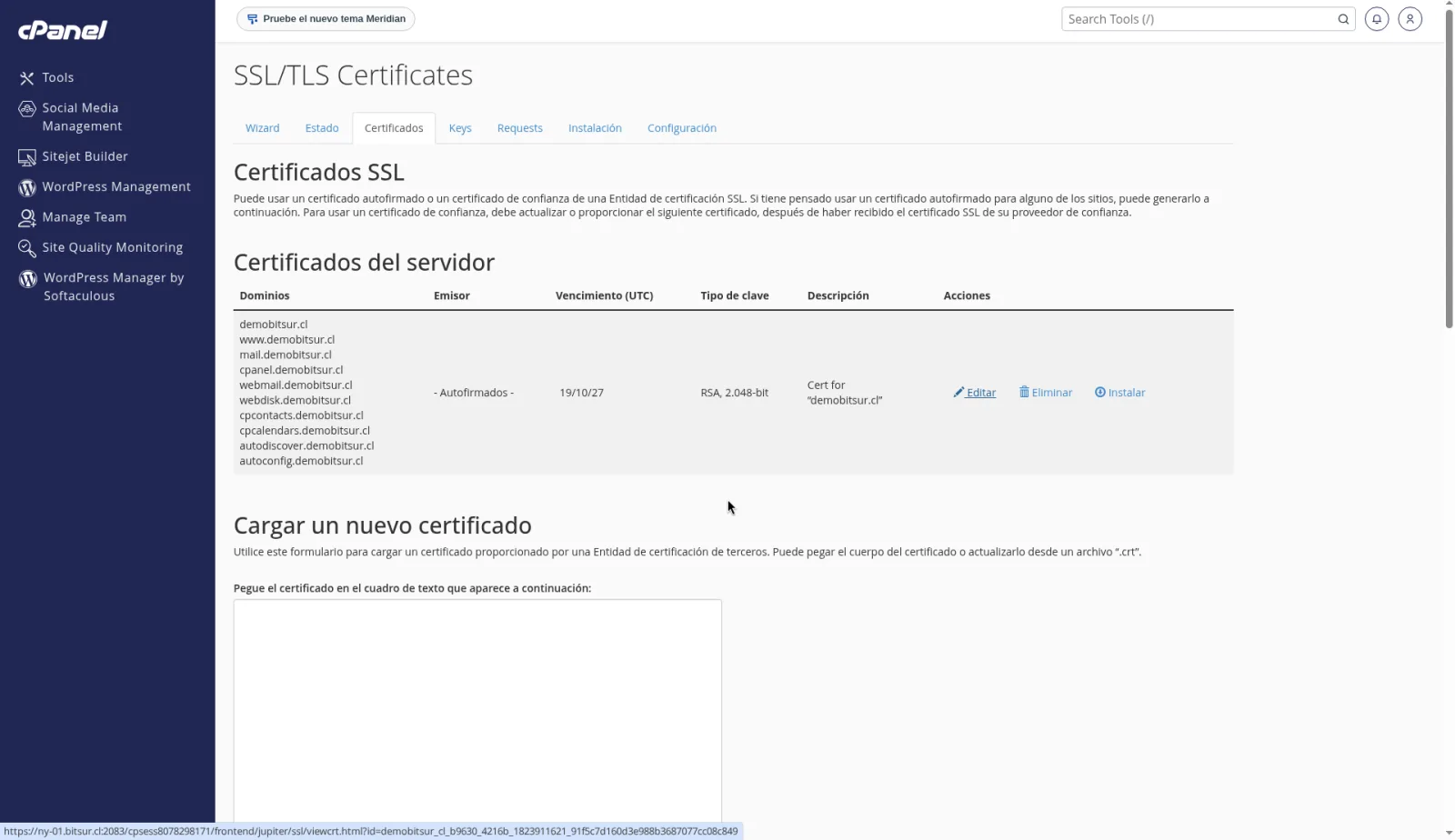Click the search magnifier icon in Search Tools
This screenshot has height=840, width=1455.
click(1343, 19)
